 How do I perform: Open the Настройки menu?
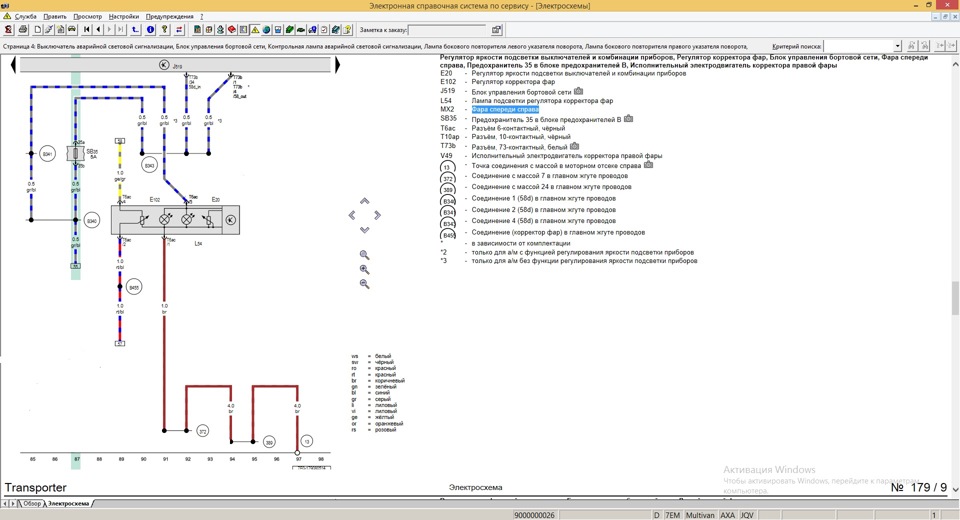pos(124,17)
